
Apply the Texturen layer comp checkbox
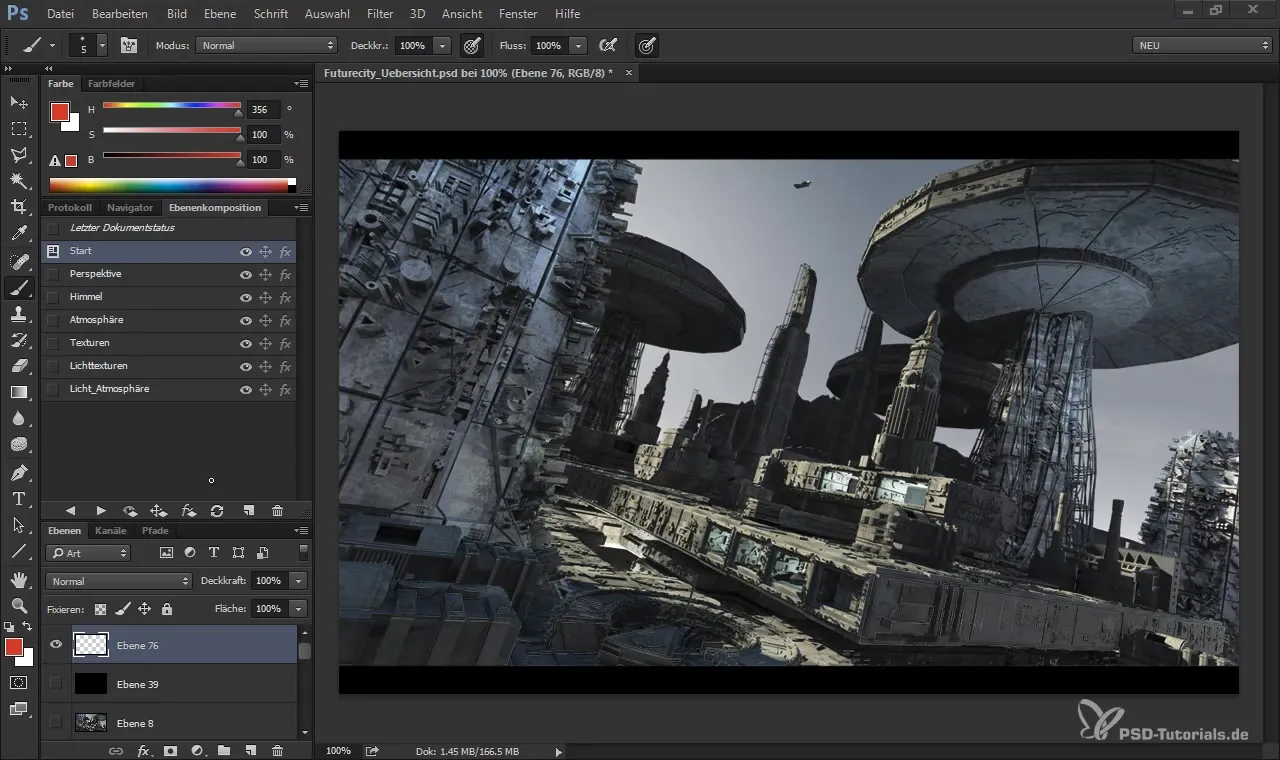click(53, 343)
